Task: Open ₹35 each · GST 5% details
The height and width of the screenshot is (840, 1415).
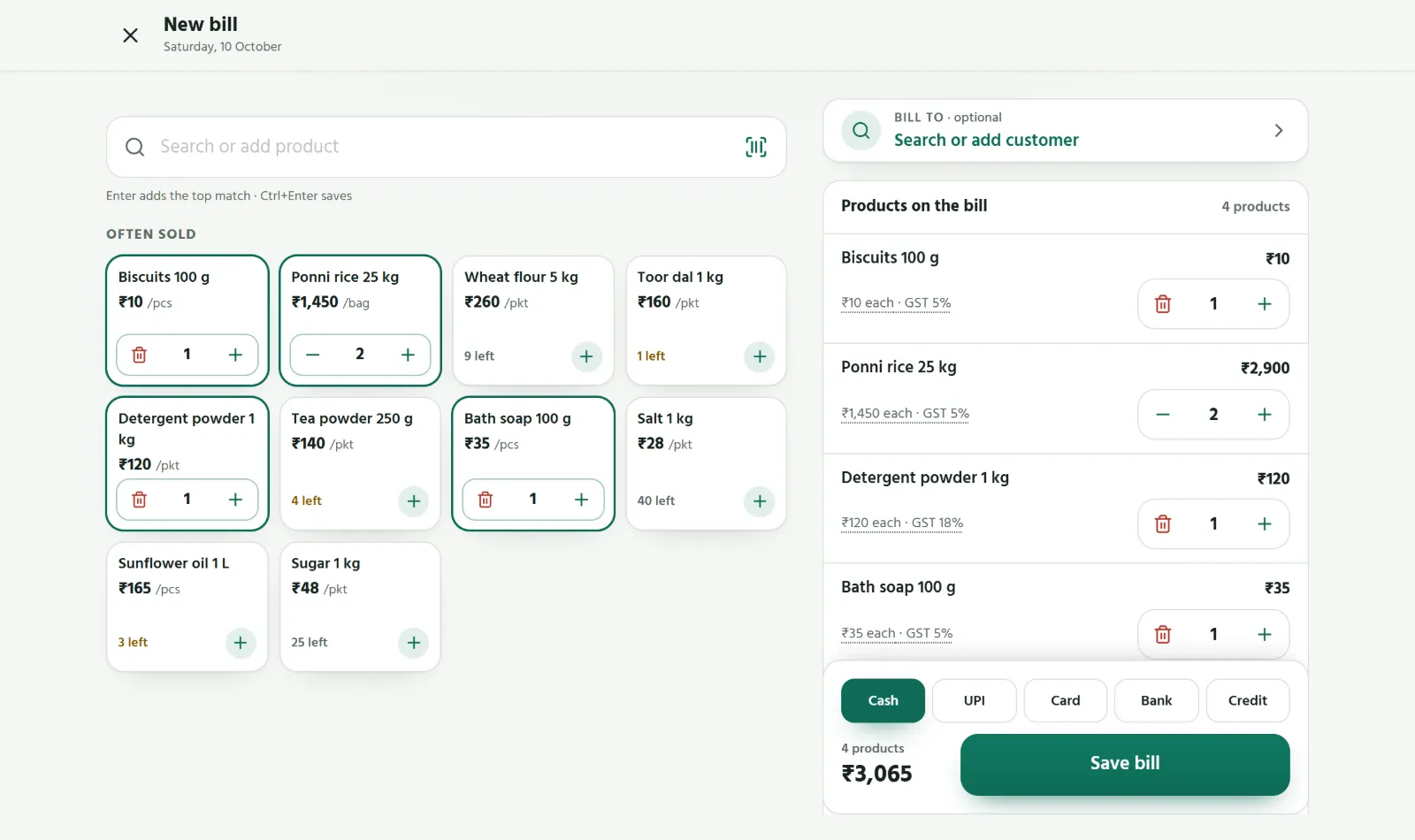Action: click(897, 633)
